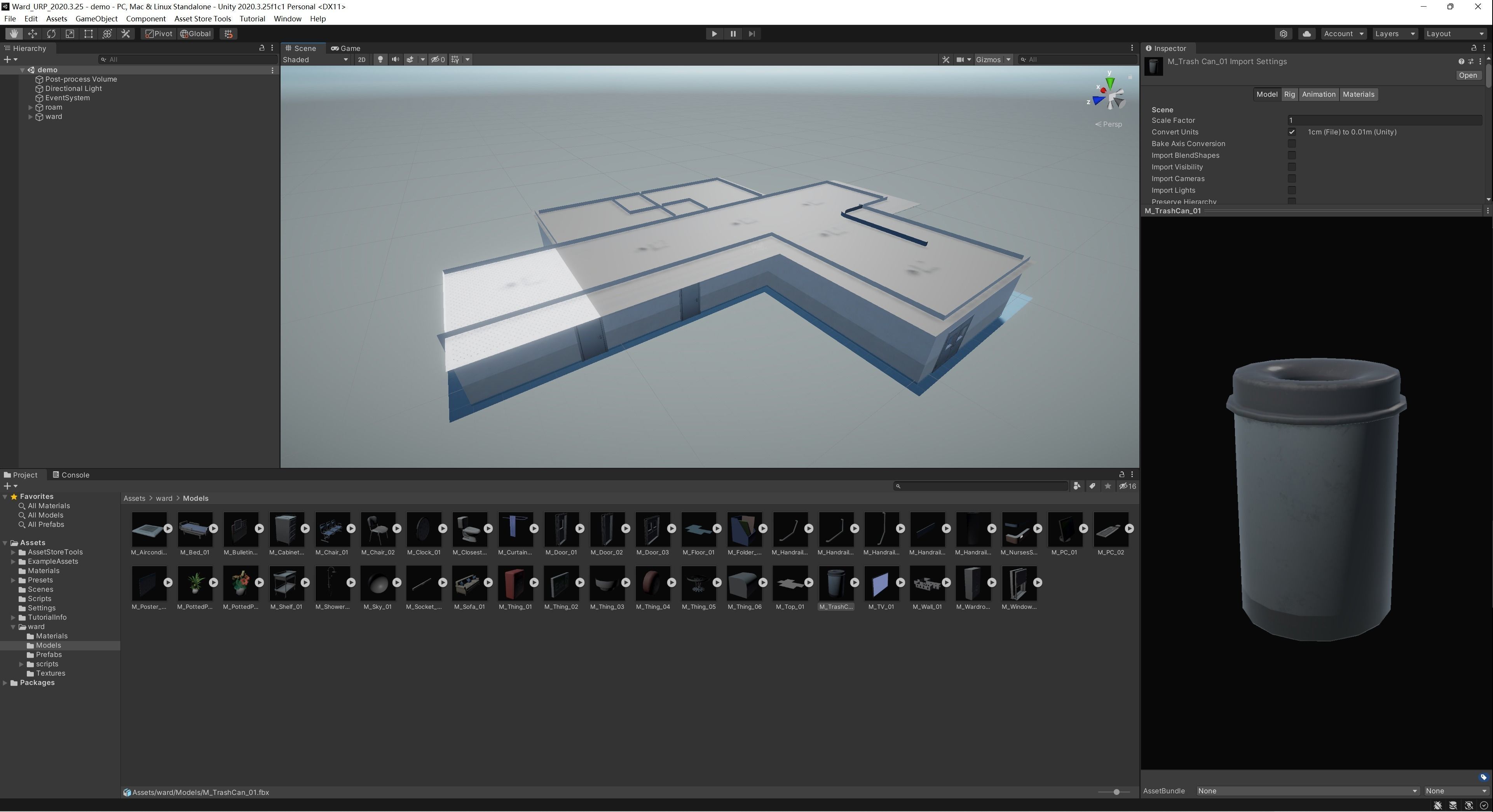
Task: Toggle scene grid visibility icon
Action: [x=455, y=59]
